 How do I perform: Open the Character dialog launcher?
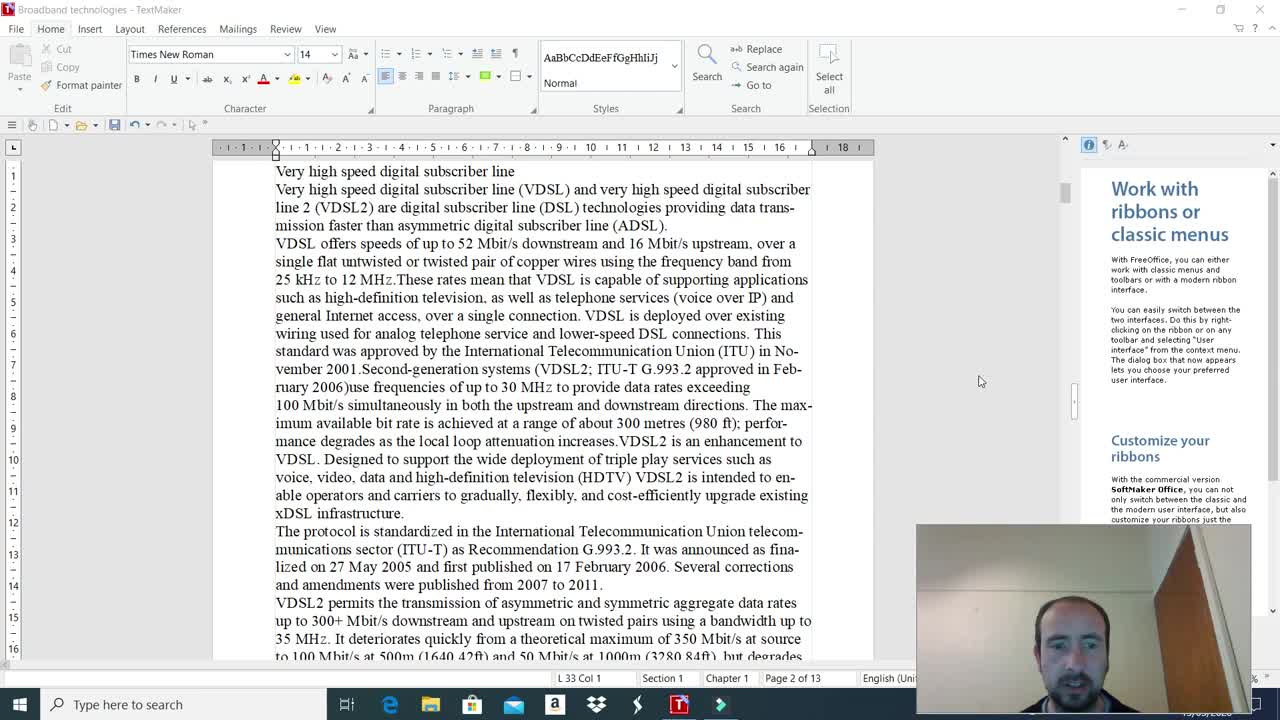[371, 109]
